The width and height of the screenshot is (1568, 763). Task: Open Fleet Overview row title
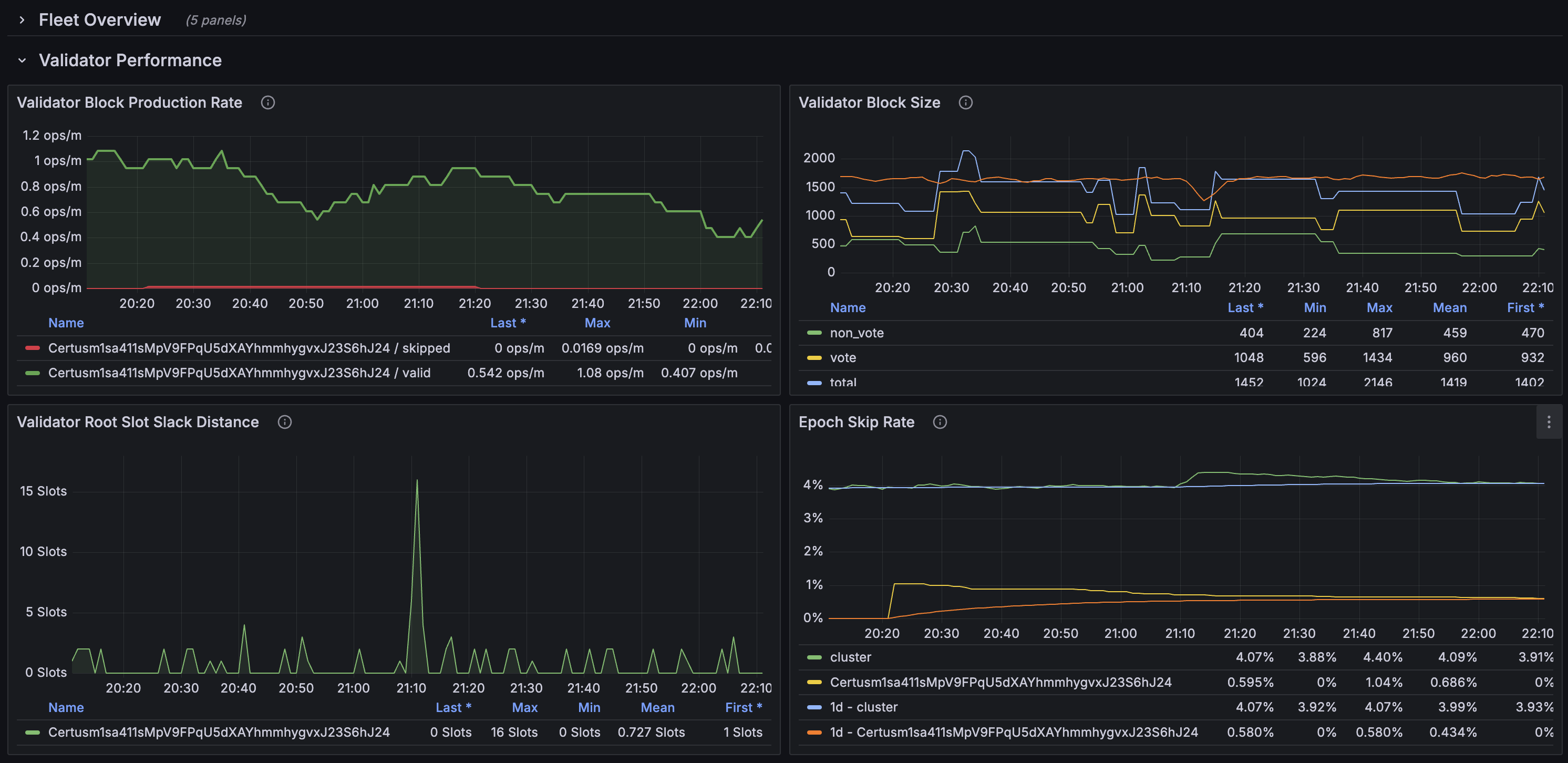100,20
